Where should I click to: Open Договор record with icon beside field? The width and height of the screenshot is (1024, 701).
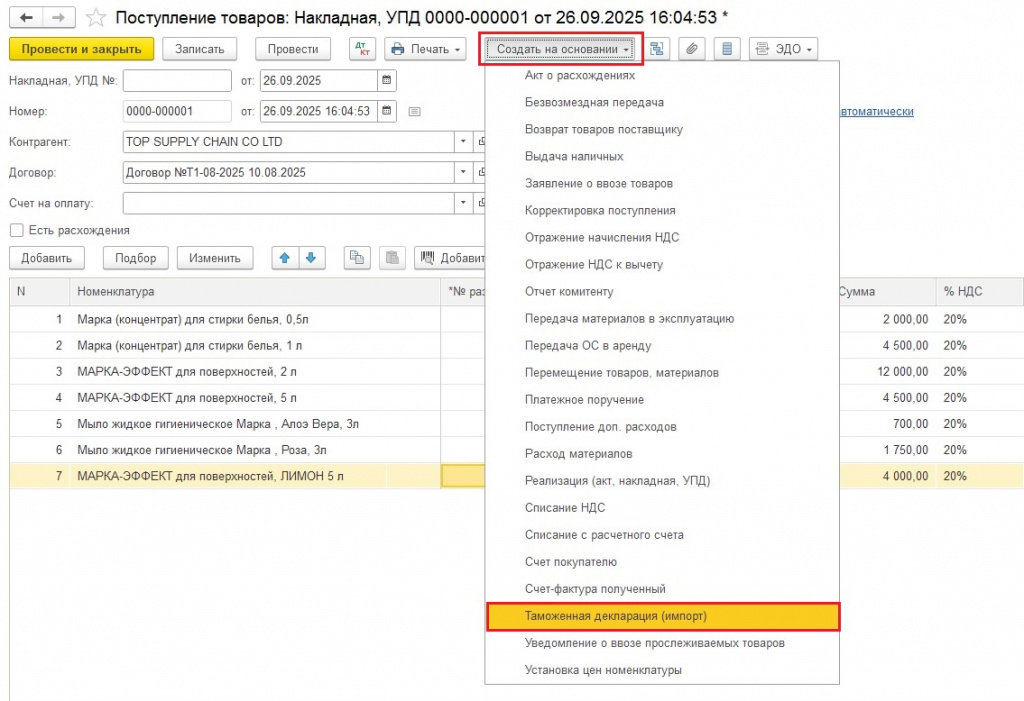click(x=480, y=172)
